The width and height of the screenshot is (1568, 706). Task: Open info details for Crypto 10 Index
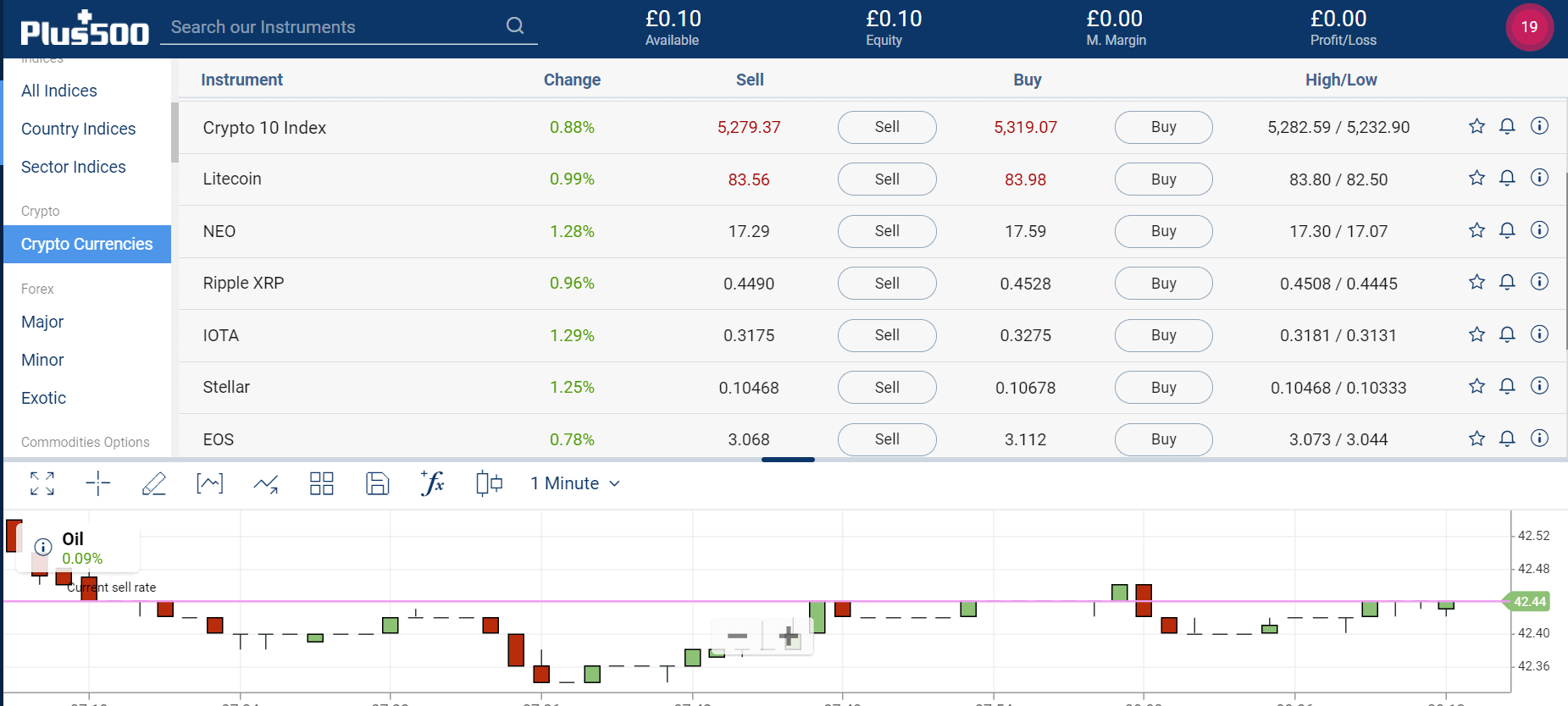[1539, 126]
